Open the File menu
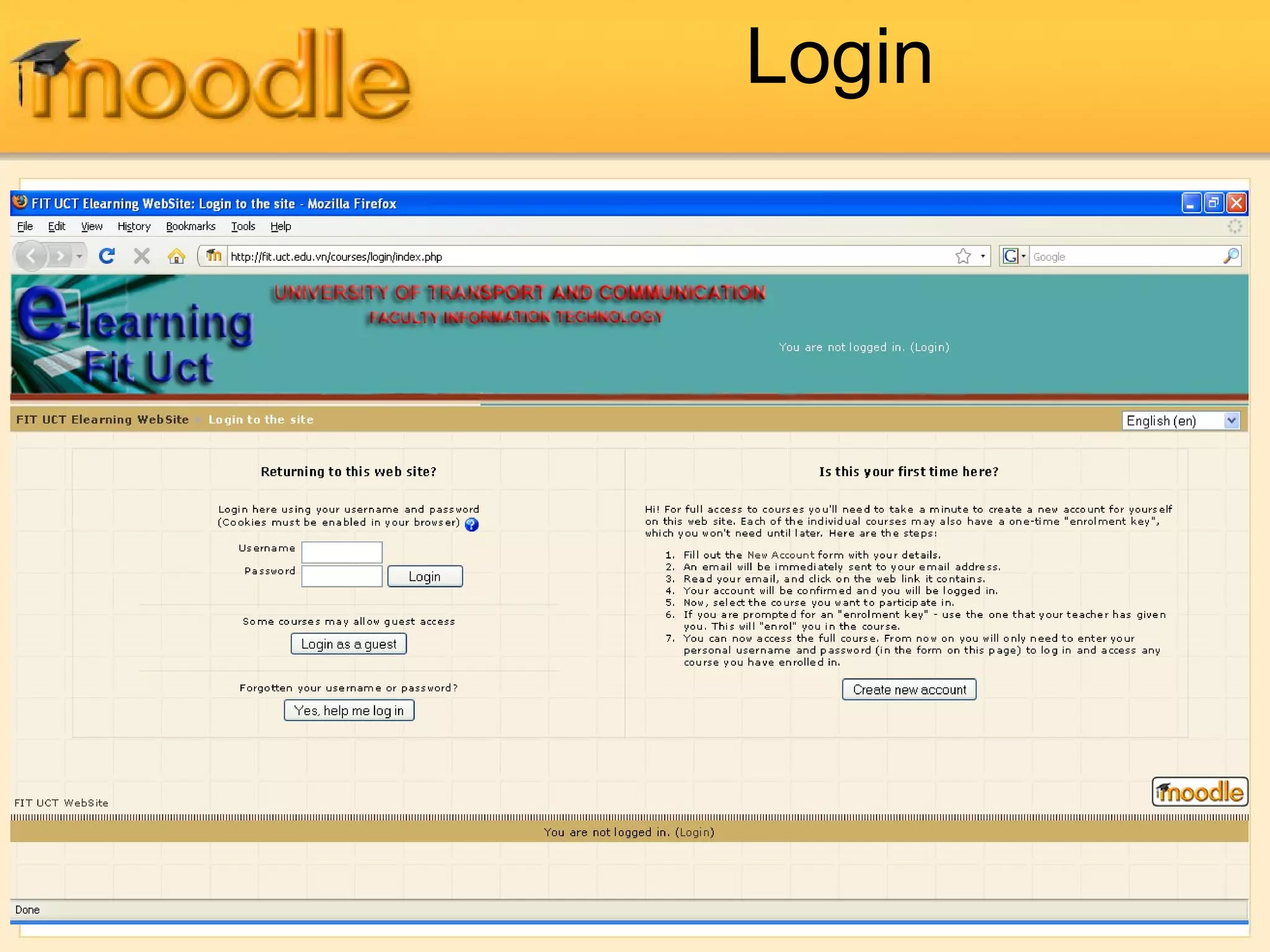 point(25,226)
